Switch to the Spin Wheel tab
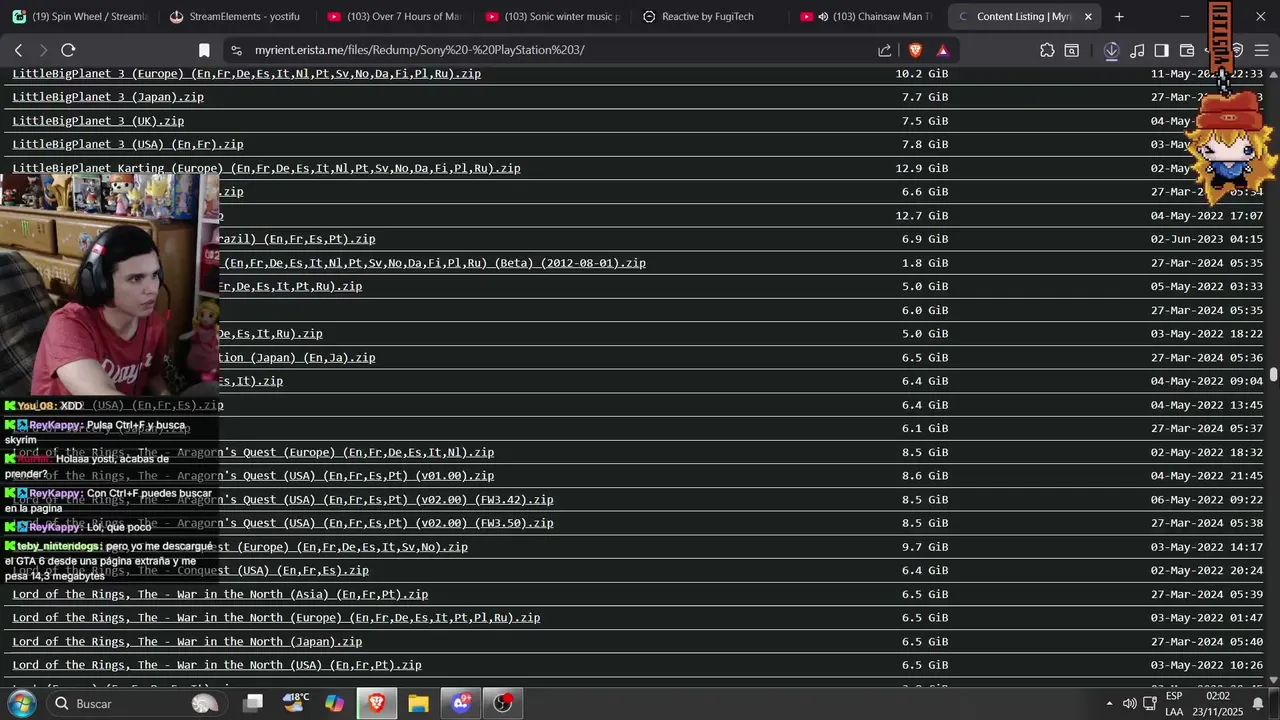 [x=80, y=16]
